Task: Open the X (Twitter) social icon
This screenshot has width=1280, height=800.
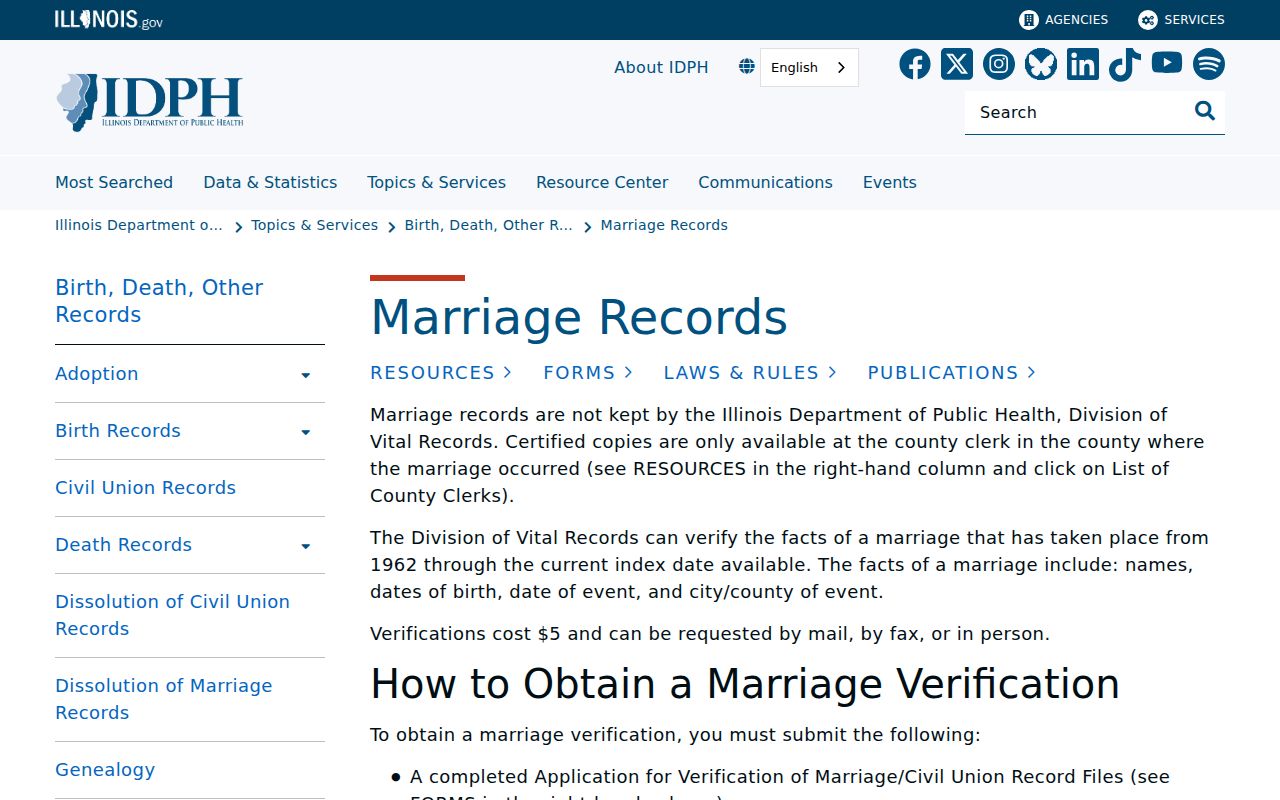Action: pos(957,64)
